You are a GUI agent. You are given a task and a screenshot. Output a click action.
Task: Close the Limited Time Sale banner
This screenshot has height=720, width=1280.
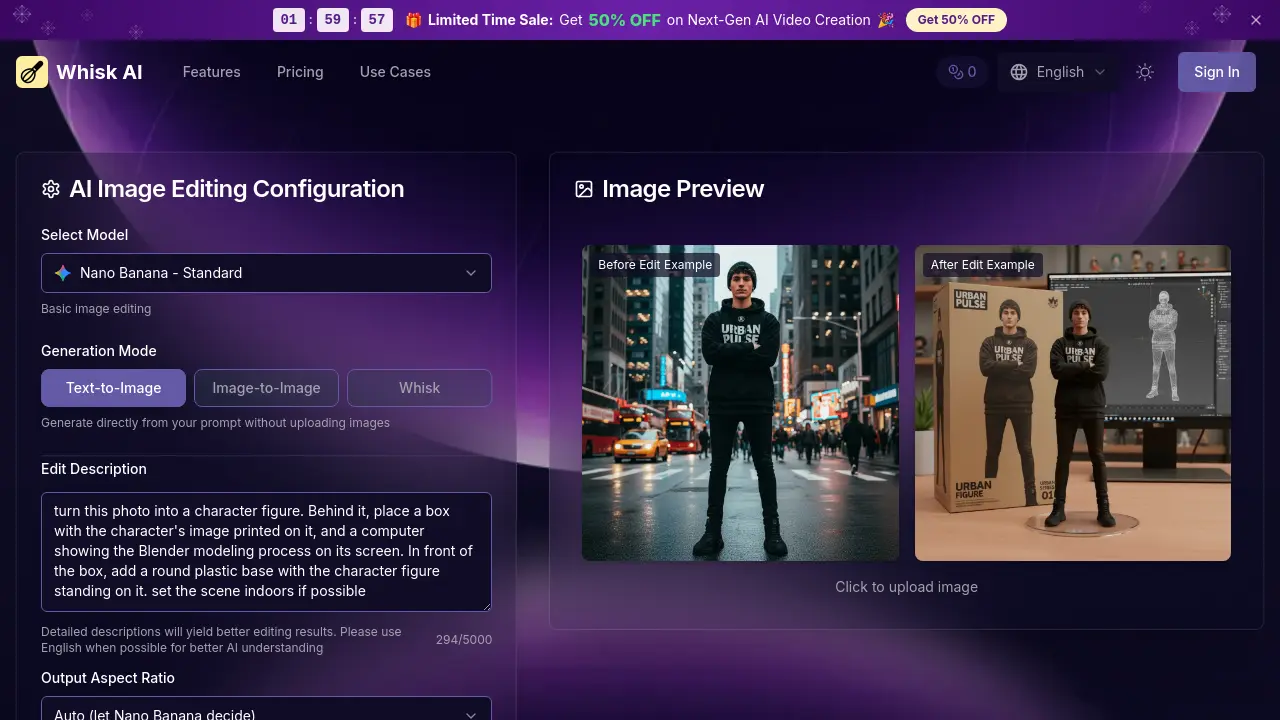[x=1256, y=20]
